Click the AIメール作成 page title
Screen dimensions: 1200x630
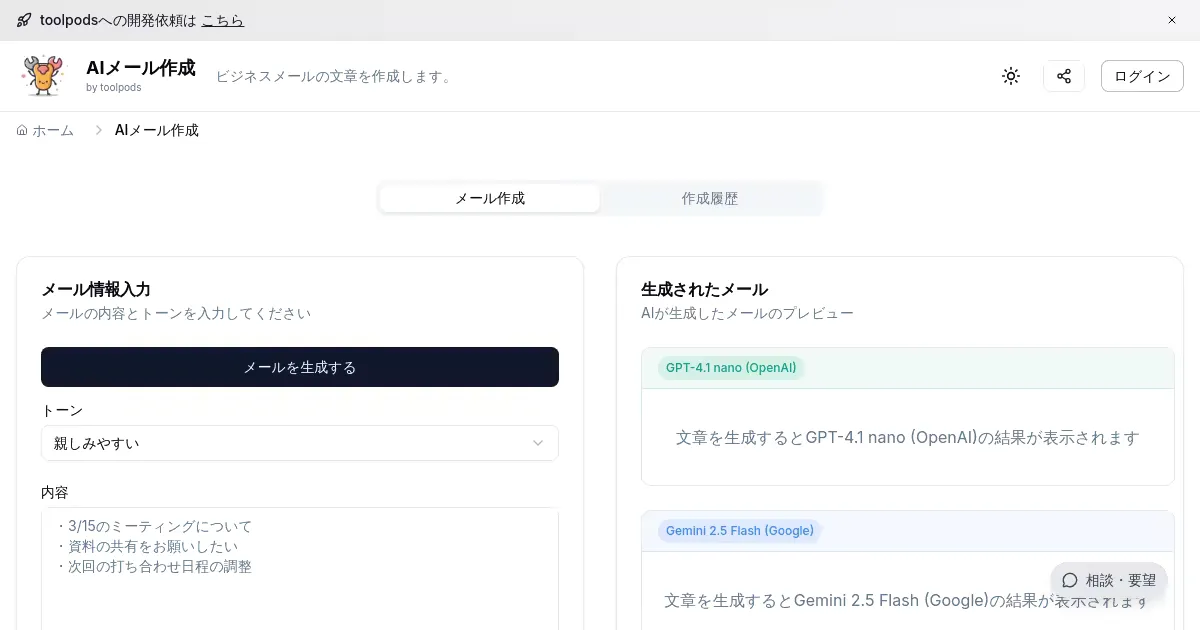coord(141,68)
